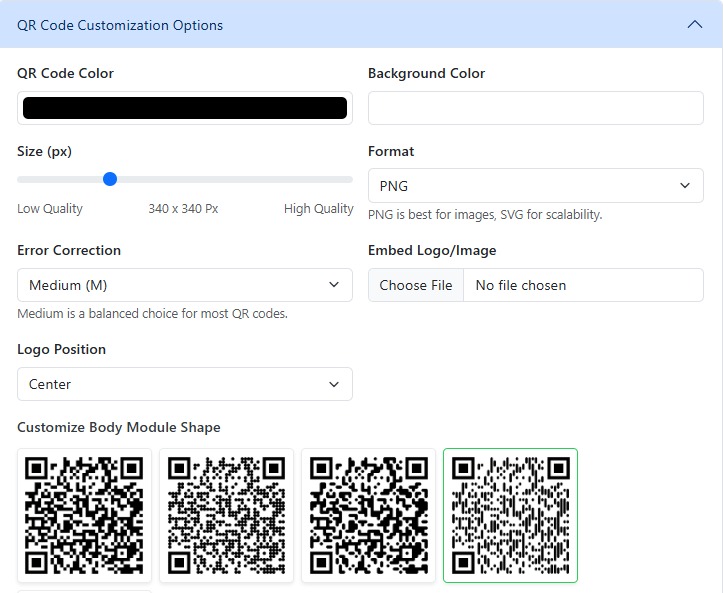Click the Size slider handle

click(110, 179)
